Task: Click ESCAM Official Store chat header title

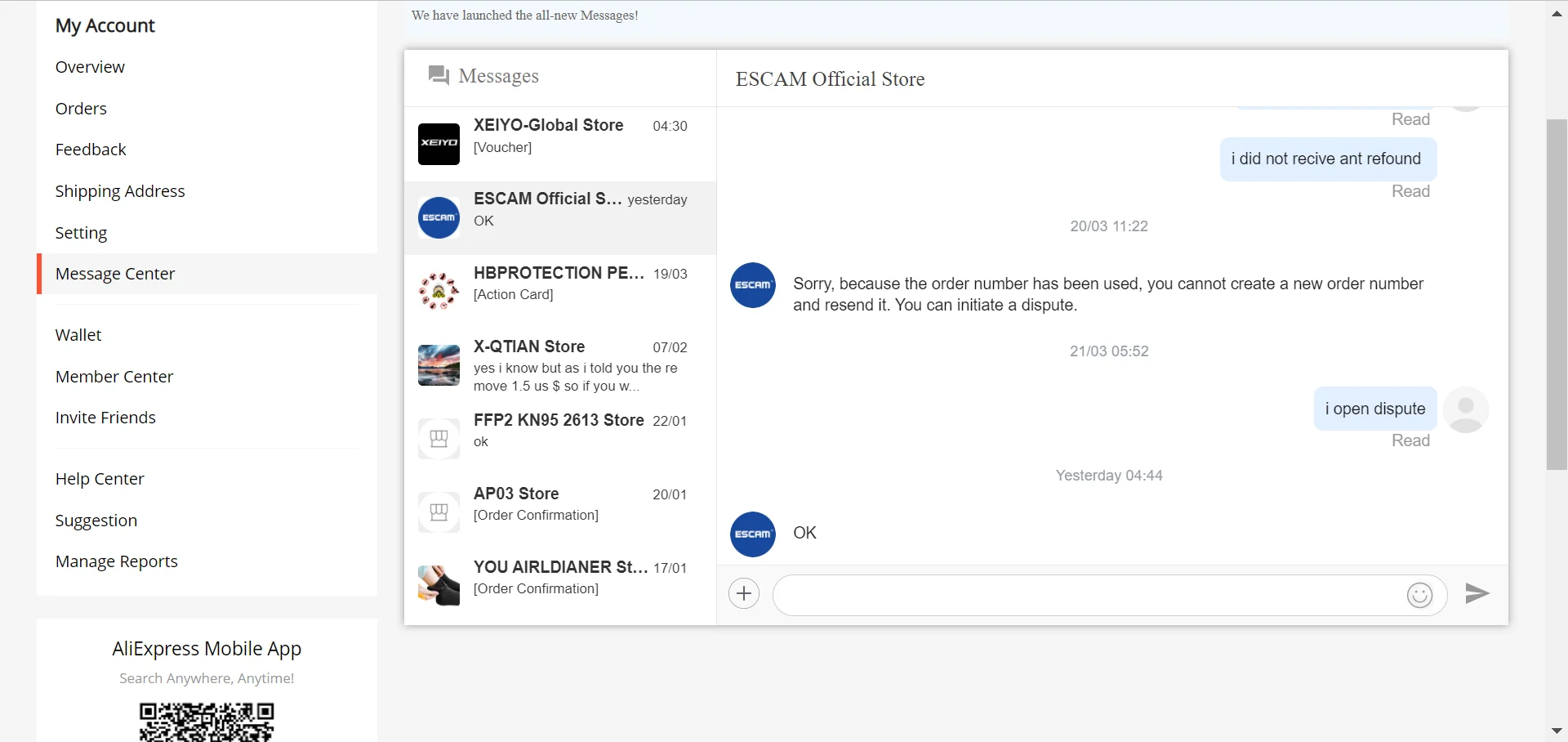Action: coord(831,79)
